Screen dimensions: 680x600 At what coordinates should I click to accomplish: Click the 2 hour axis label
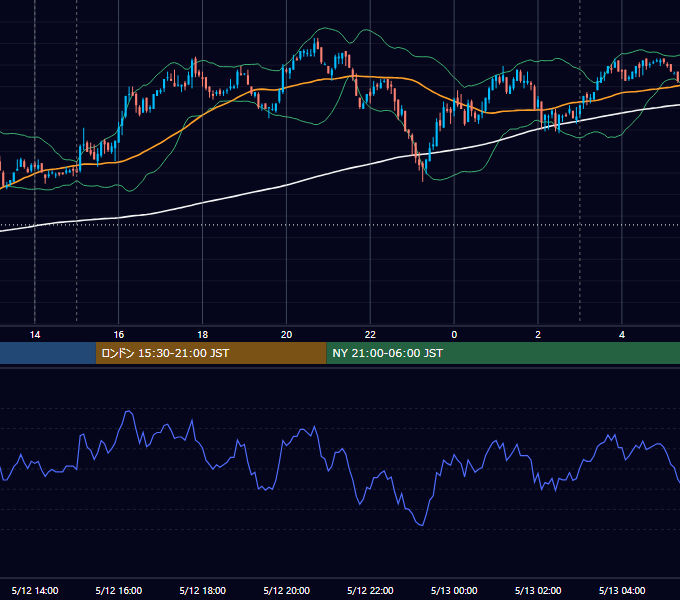[x=538, y=335]
